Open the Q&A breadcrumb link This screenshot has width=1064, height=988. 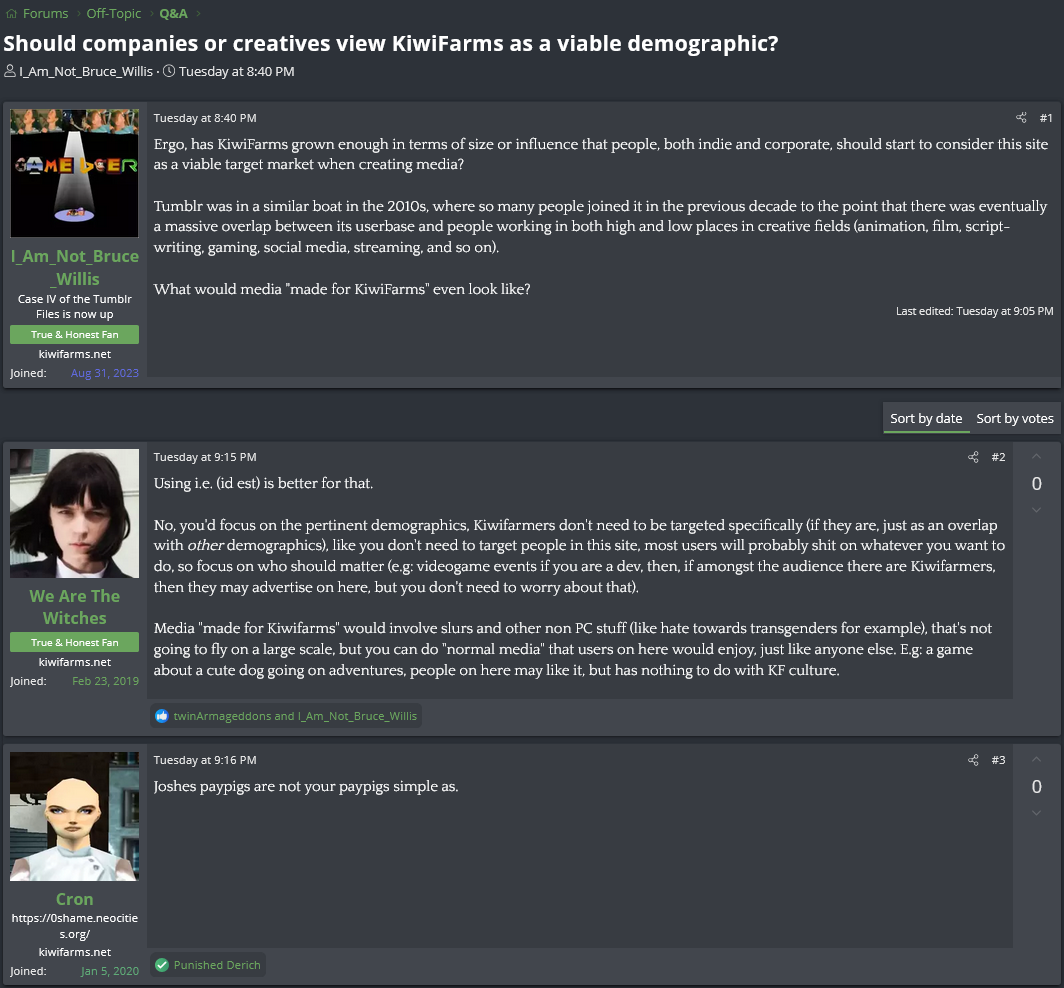pos(173,14)
